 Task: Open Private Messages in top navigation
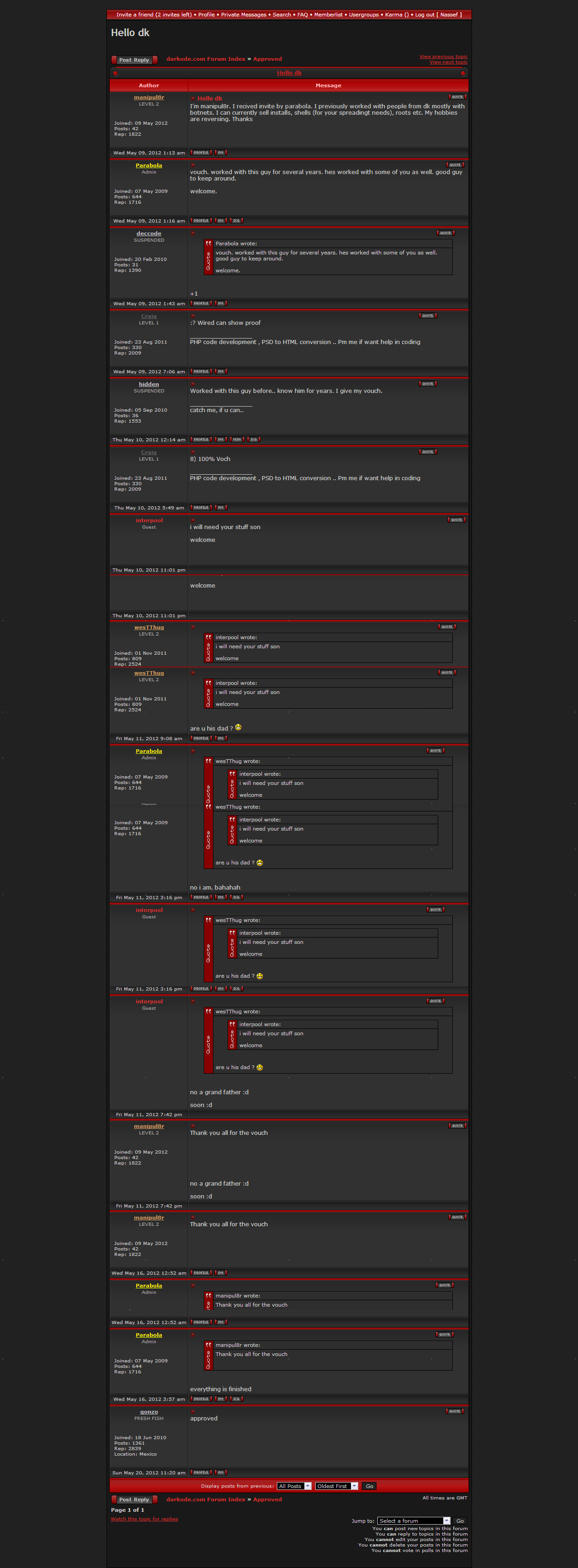point(244,15)
